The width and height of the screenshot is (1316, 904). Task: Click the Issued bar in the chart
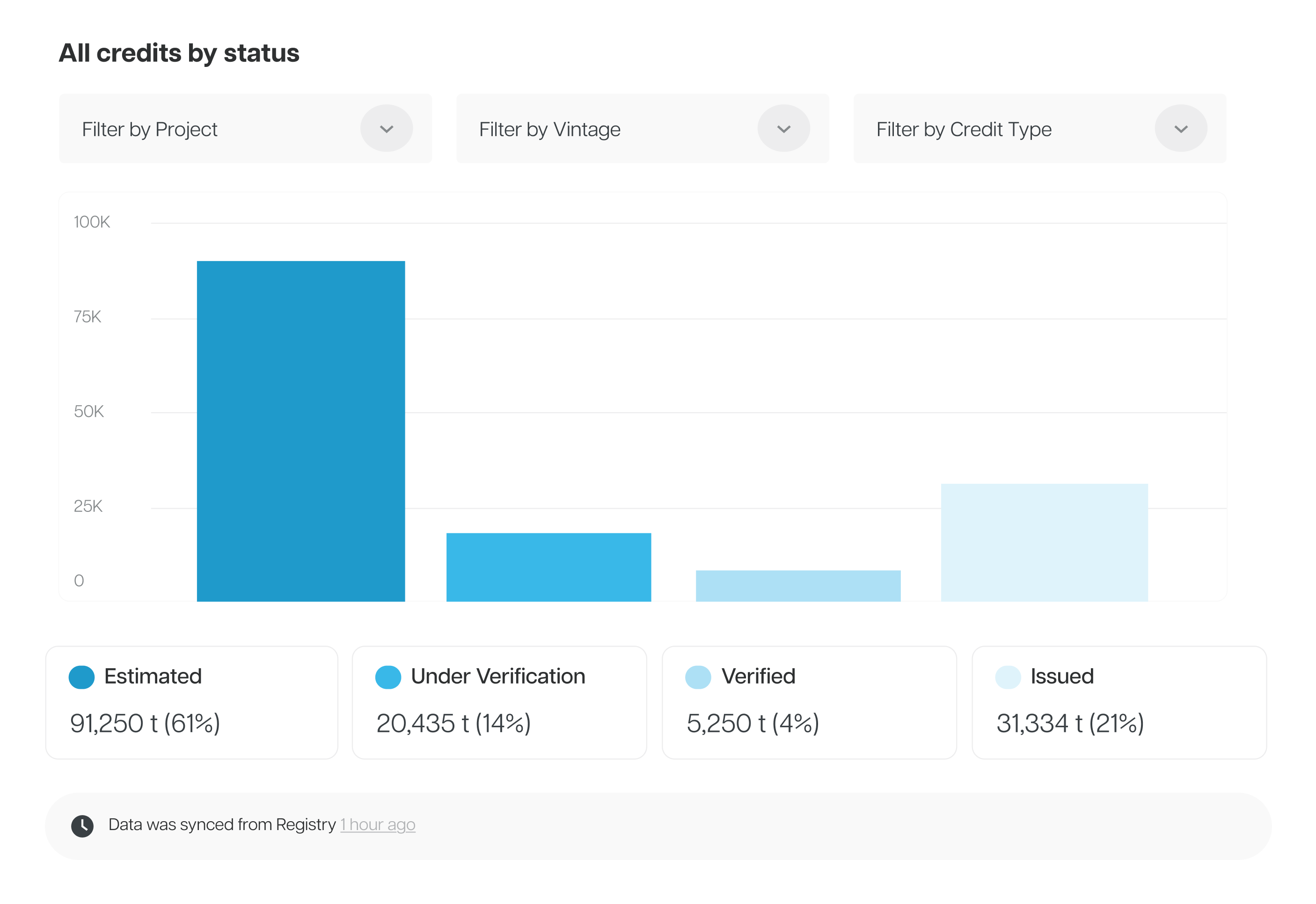click(1044, 543)
